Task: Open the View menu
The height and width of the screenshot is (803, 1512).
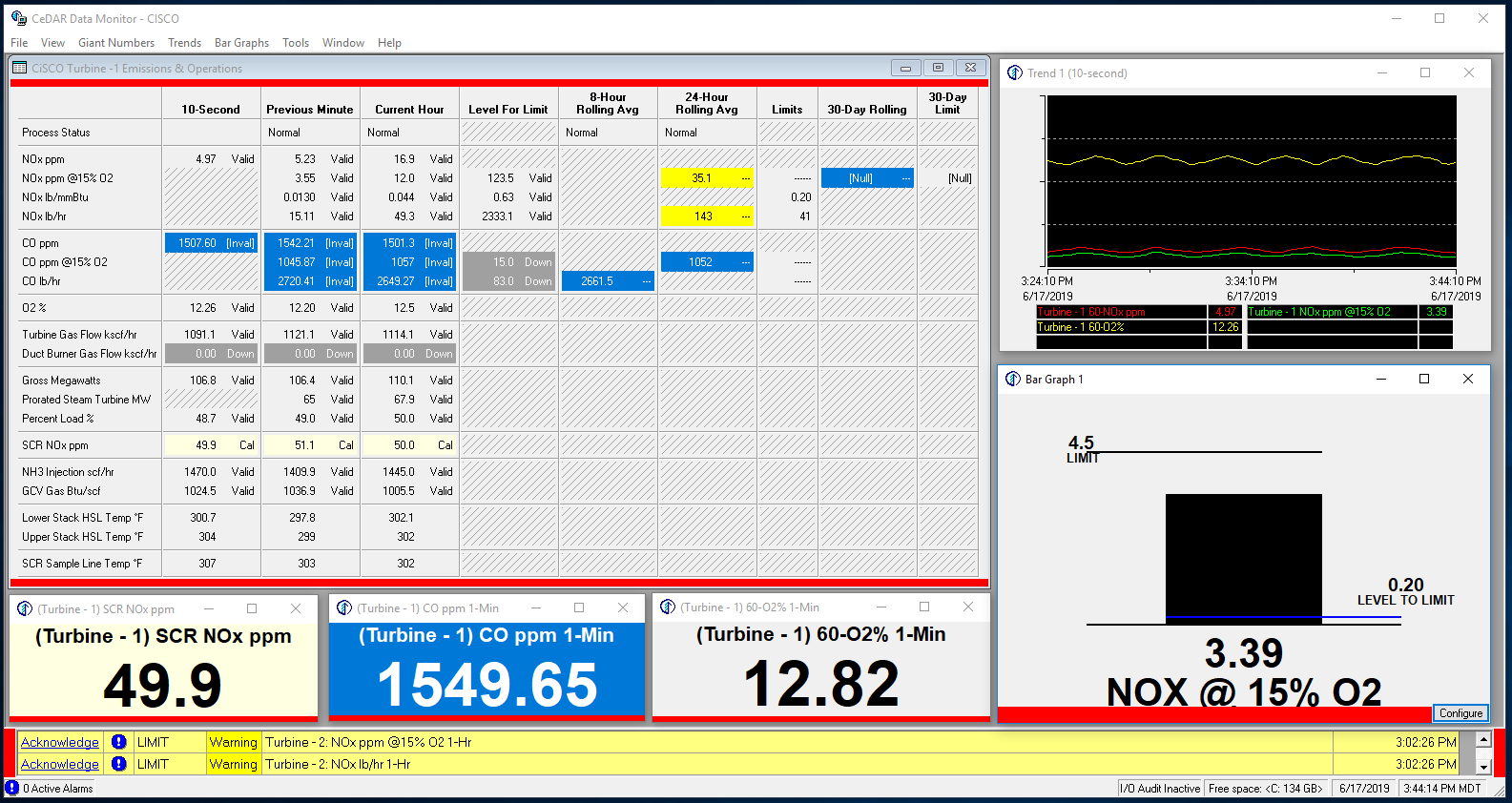Action: tap(52, 43)
